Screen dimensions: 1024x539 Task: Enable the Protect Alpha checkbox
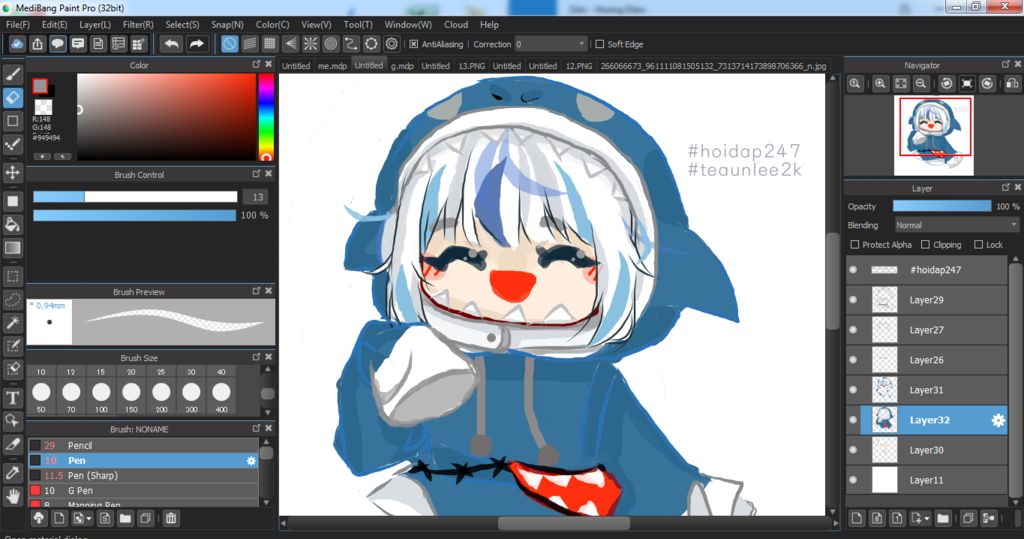click(x=854, y=244)
